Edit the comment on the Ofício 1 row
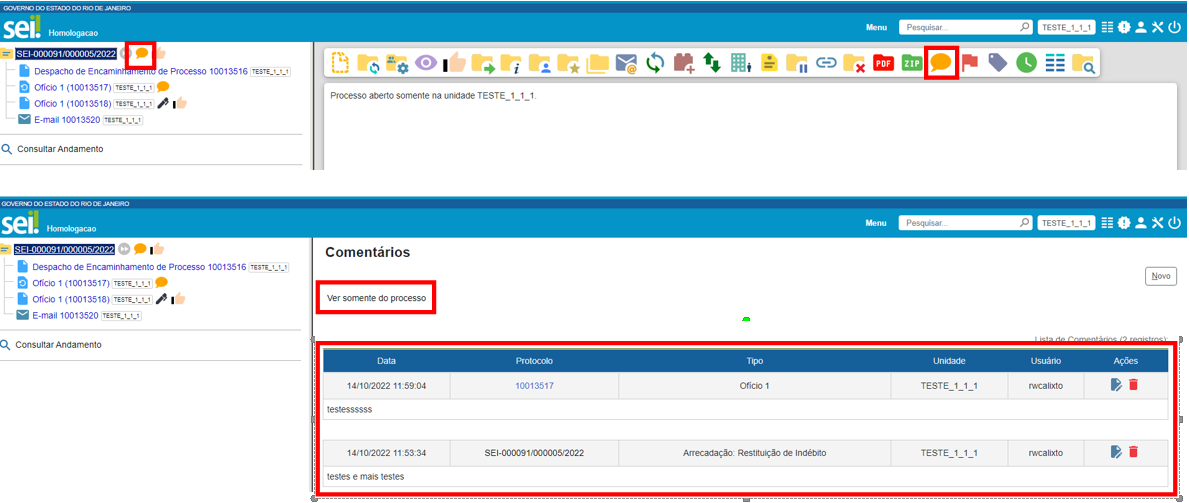This screenshot has width=1189, height=503. click(1116, 385)
